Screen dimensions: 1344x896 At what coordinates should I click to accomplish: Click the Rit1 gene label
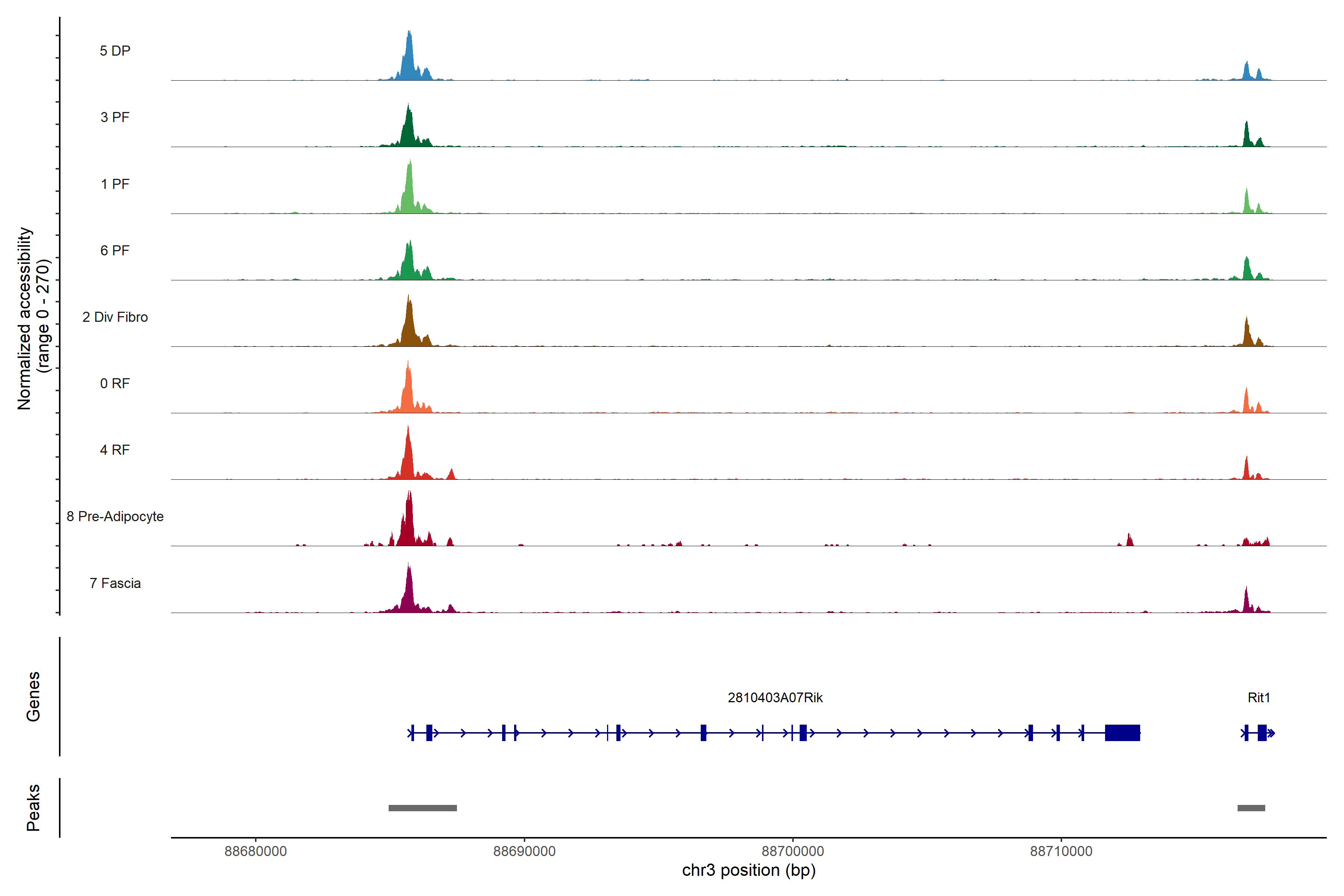pos(1259,698)
